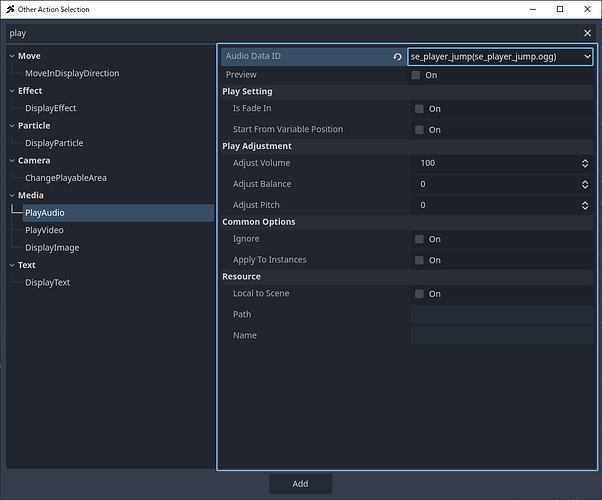Click the Adjust Balance stepper arrows
The image size is (602, 500).
click(585, 184)
